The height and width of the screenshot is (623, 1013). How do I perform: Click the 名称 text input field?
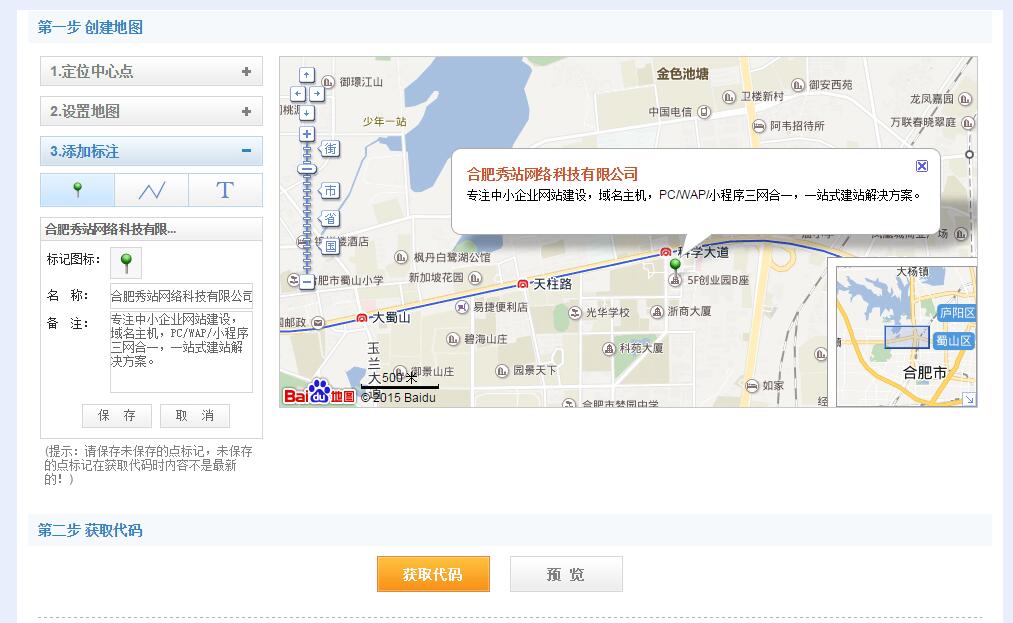pyautogui.click(x=181, y=296)
